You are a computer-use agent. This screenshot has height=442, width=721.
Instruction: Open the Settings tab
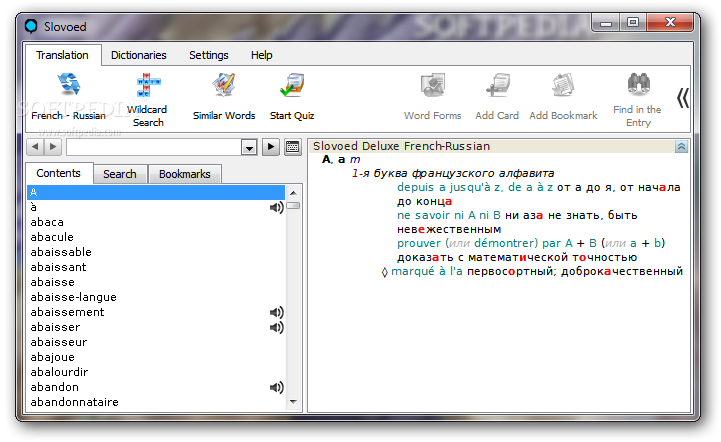pyautogui.click(x=209, y=55)
